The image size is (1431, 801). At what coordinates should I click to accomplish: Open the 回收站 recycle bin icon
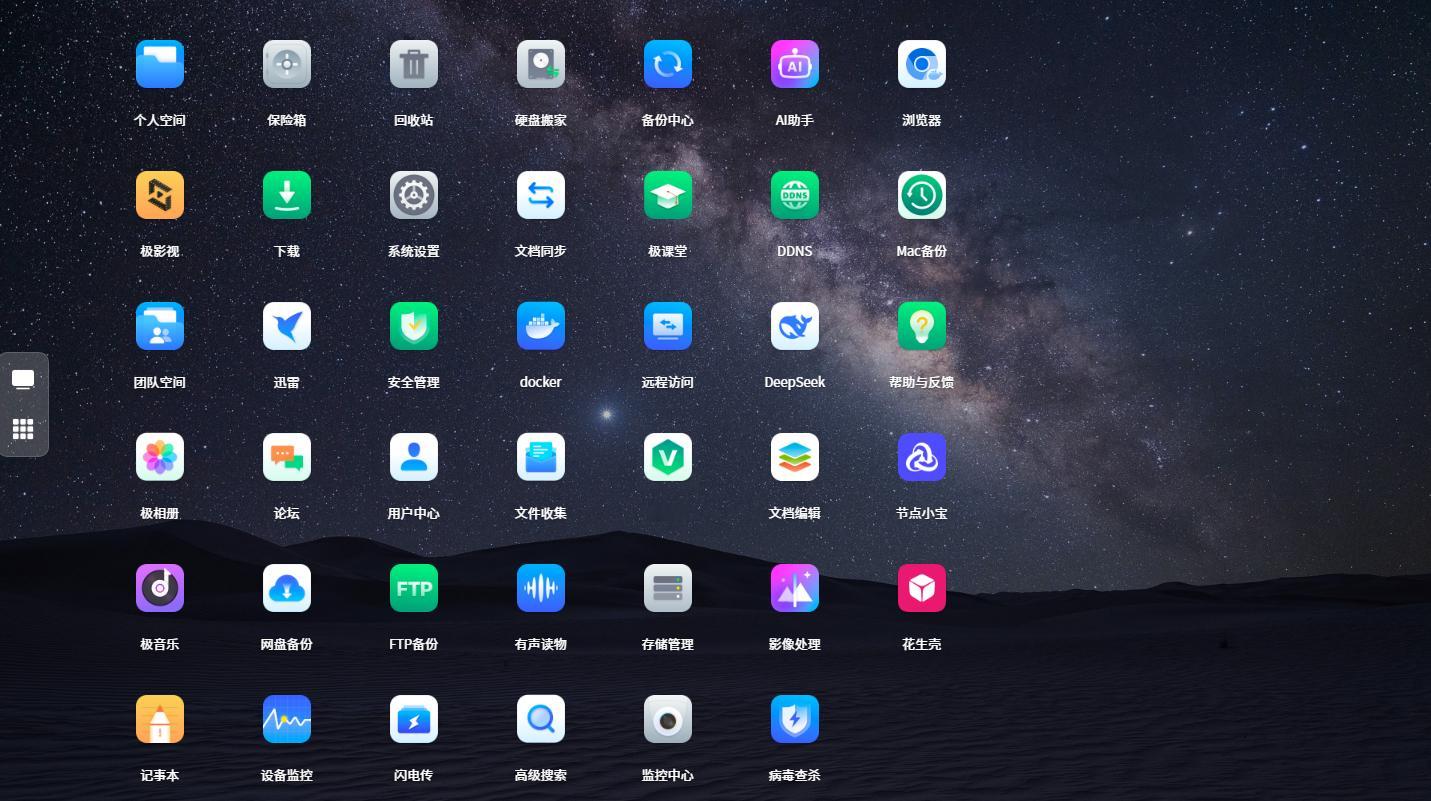tap(414, 64)
